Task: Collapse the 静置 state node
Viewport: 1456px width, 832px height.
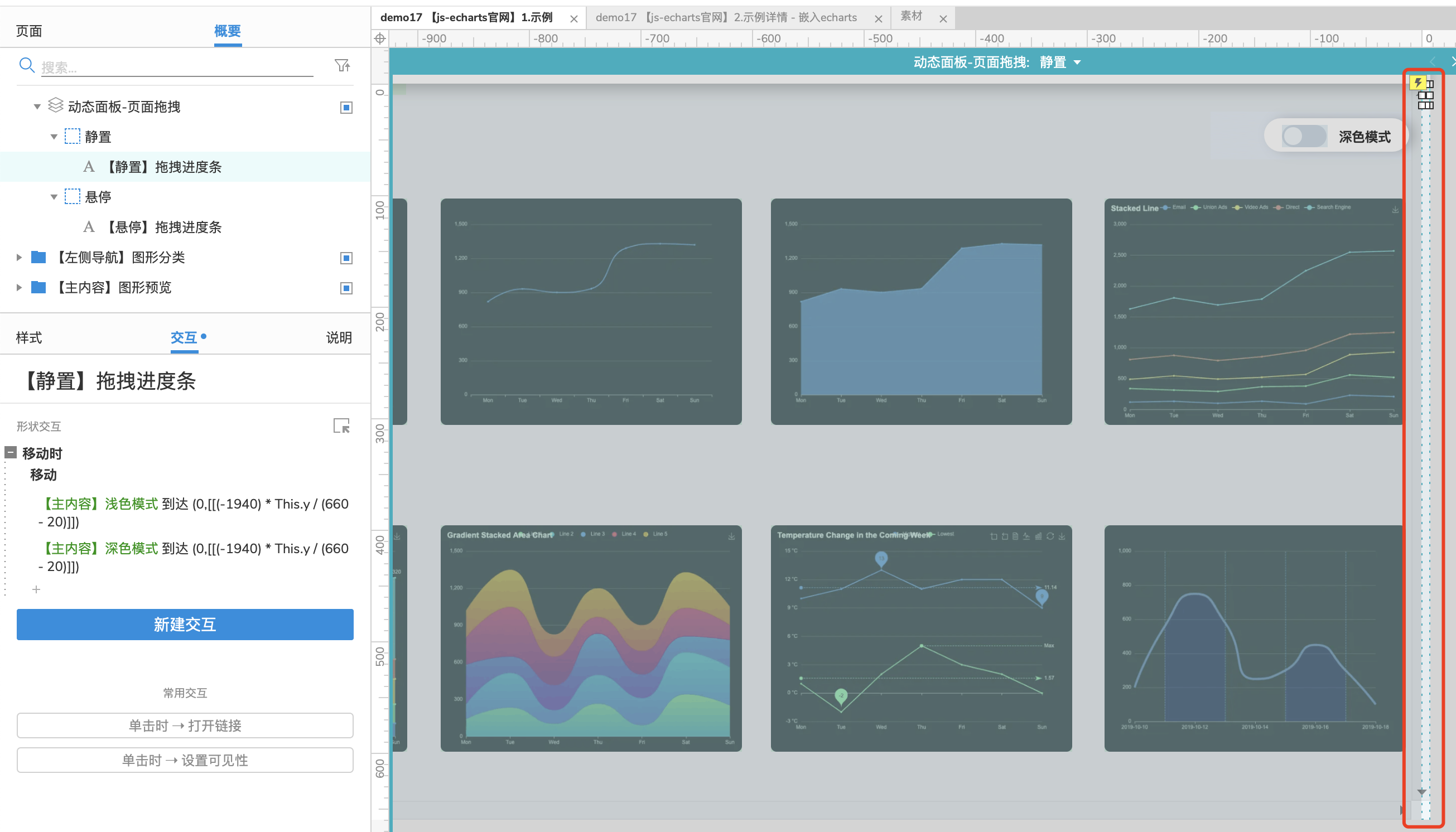Action: tap(54, 137)
